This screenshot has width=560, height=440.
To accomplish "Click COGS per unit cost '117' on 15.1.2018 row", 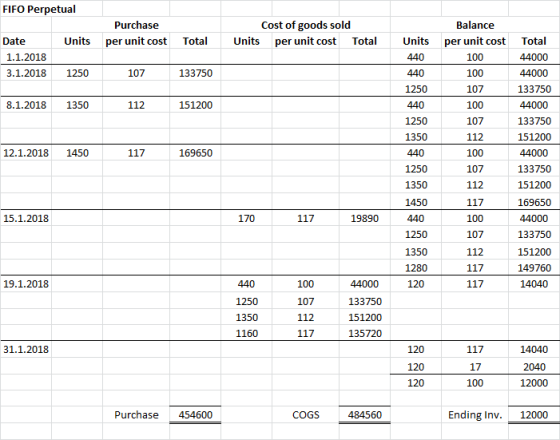I will [x=306, y=219].
